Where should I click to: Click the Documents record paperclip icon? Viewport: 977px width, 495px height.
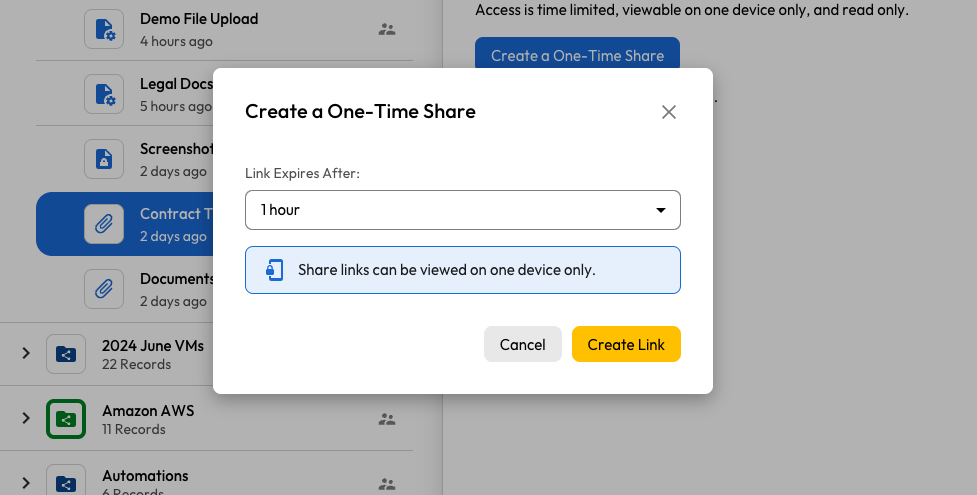pos(104,289)
